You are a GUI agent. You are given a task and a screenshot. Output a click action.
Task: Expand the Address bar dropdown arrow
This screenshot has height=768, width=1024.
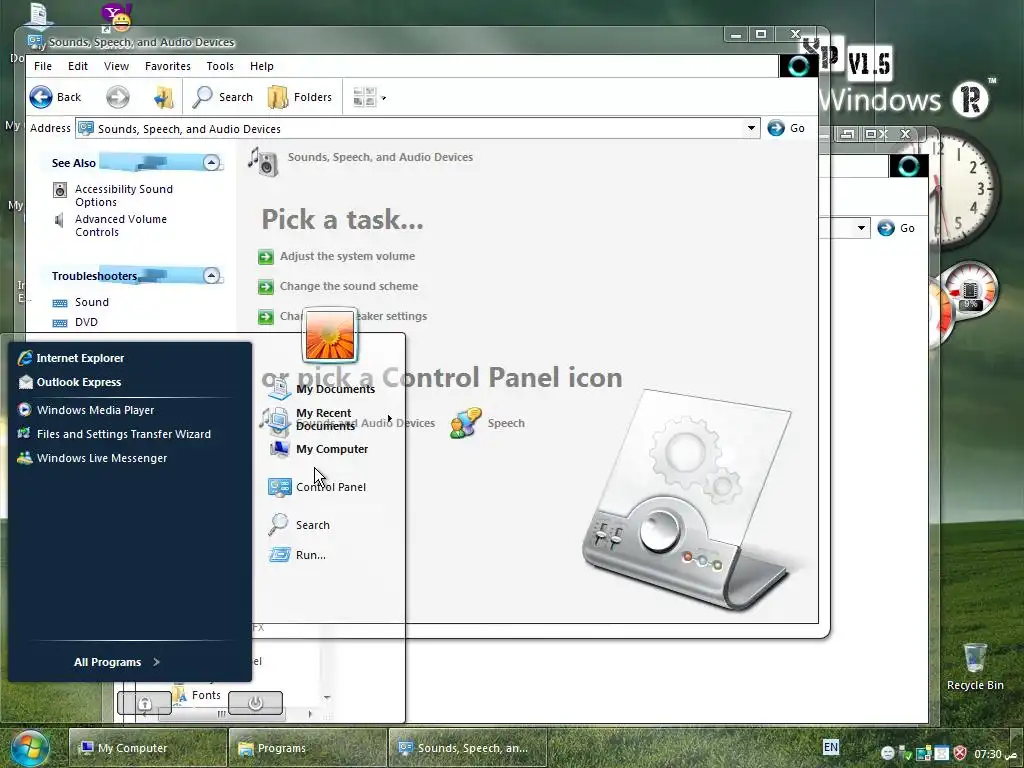coord(751,128)
